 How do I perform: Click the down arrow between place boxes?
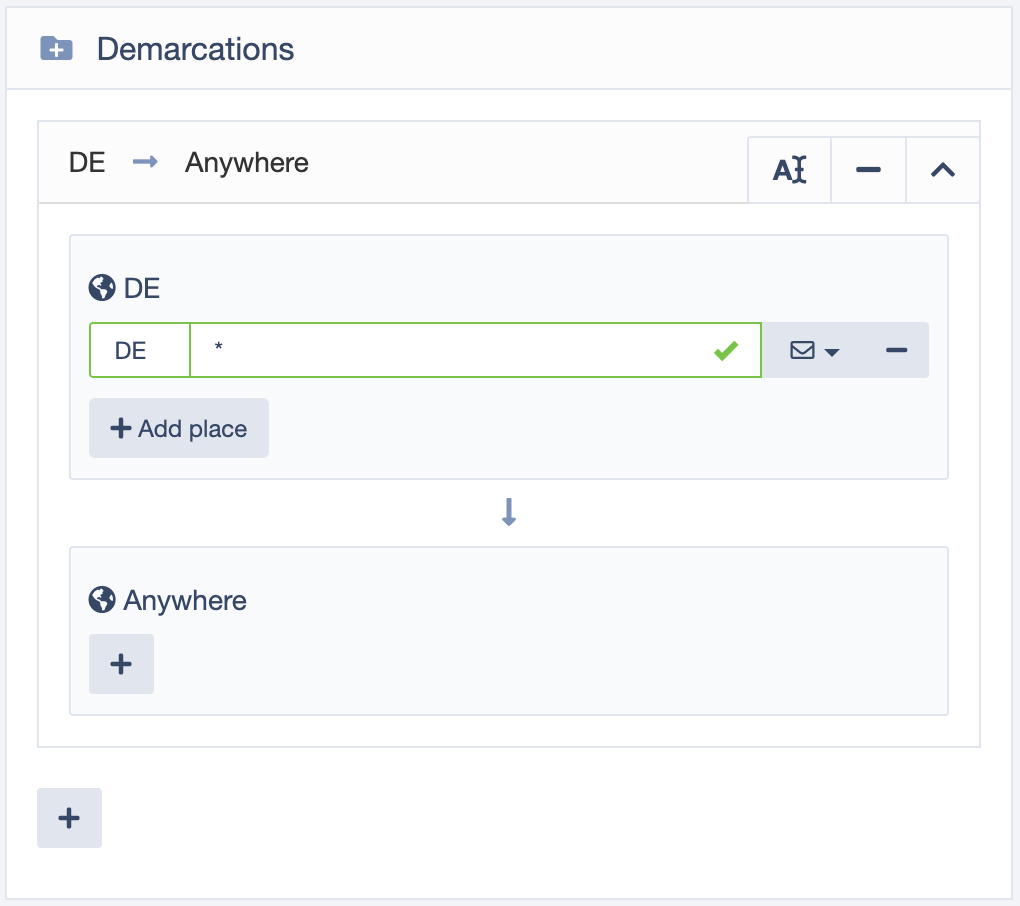click(509, 512)
